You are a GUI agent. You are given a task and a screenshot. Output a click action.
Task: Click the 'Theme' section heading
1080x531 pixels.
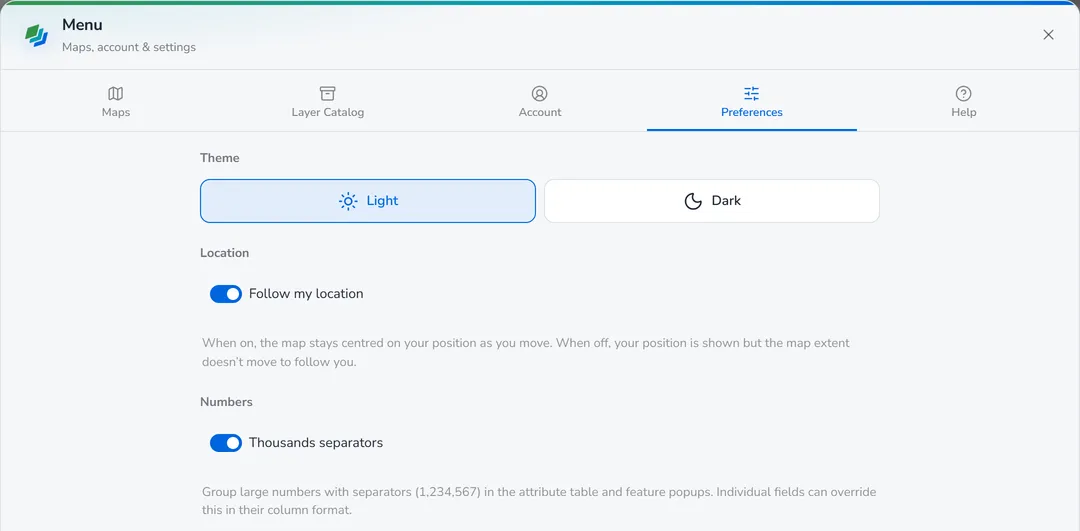tap(220, 158)
